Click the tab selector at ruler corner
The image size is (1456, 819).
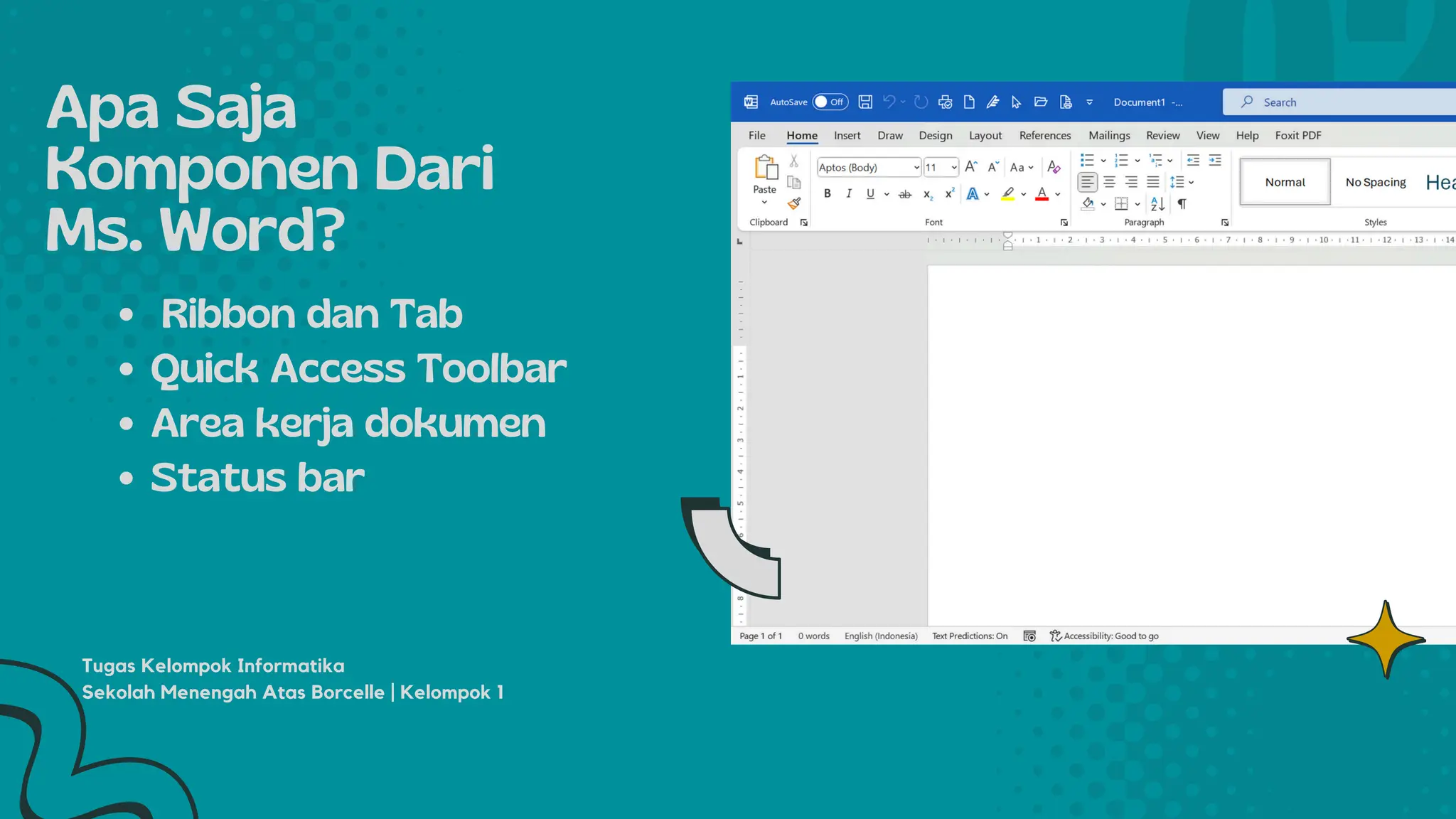(739, 242)
